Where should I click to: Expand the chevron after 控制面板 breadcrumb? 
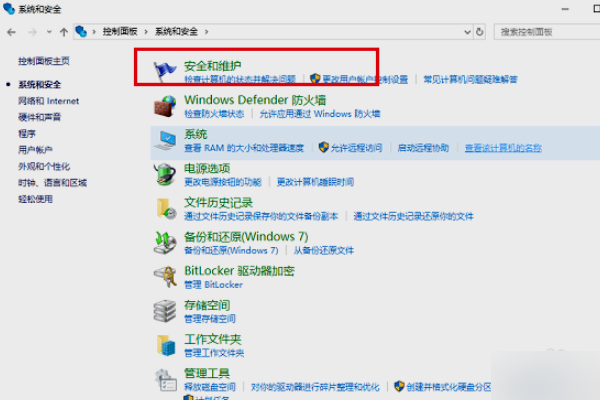tap(146, 32)
